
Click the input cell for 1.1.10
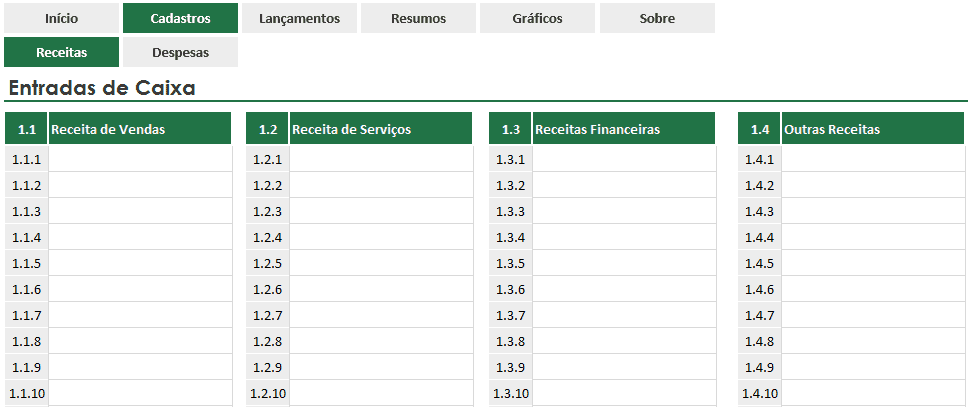point(140,393)
